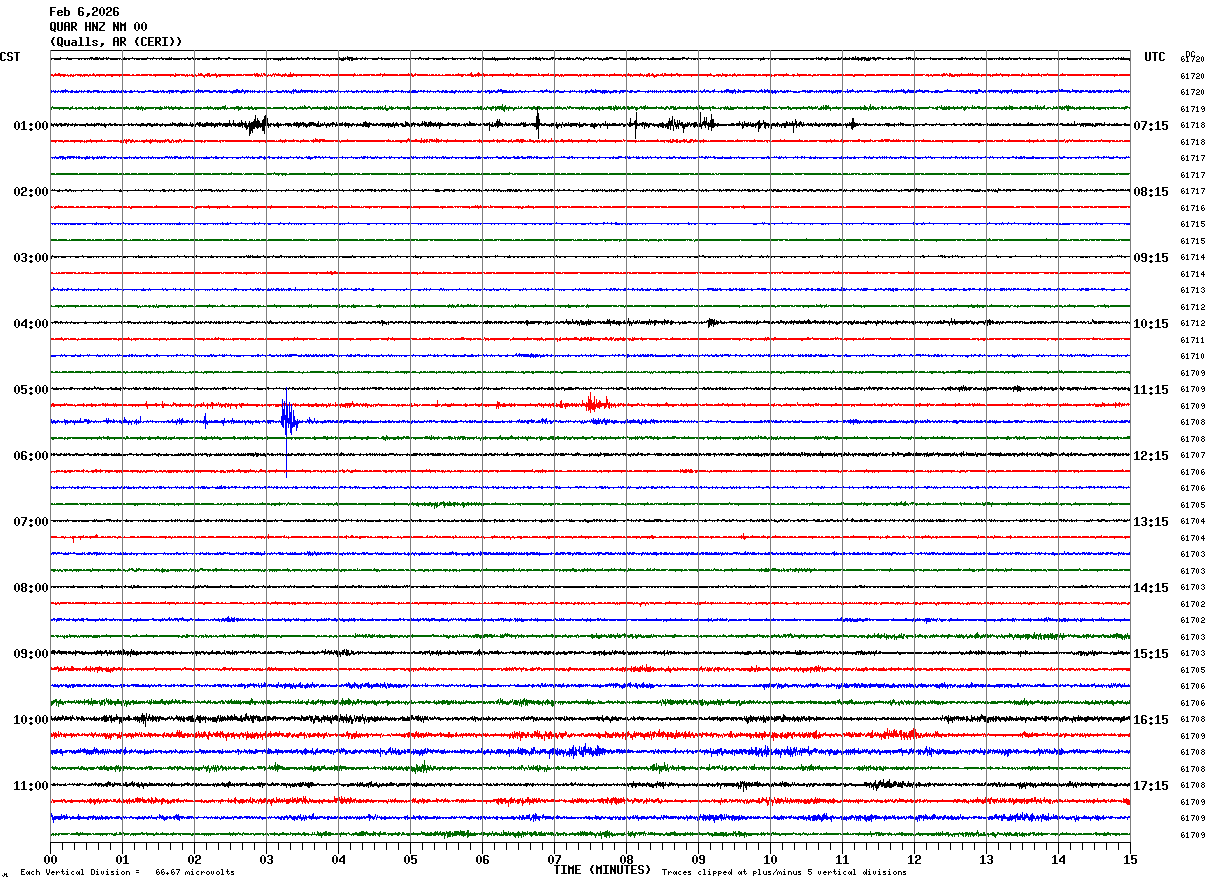
Task: Select the QUAR HNZ NM 00 station title
Action: point(98,27)
